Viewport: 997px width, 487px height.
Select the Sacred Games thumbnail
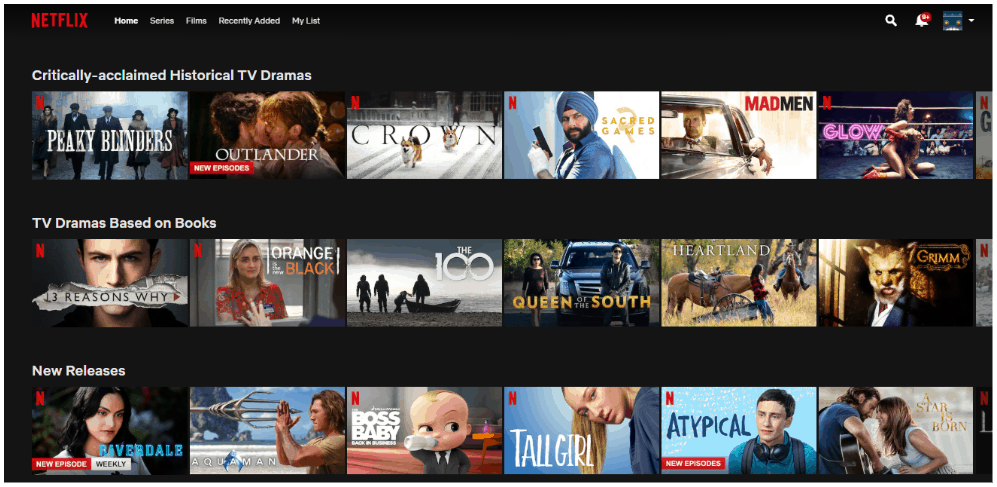point(582,135)
